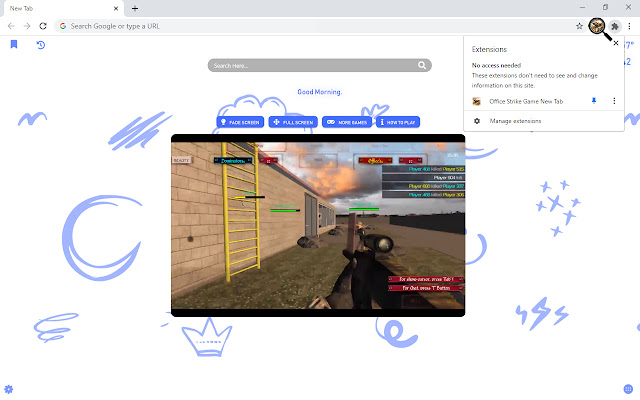Close the Extensions popup
Image resolution: width=640 pixels, height=400 pixels.
coord(616,43)
